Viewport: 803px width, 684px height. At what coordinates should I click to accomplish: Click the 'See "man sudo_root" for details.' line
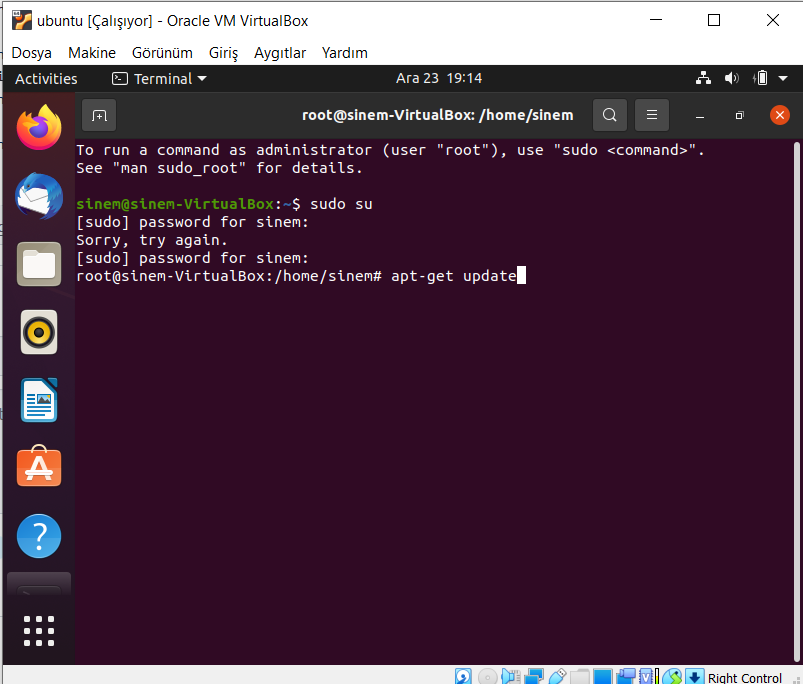pos(219,168)
